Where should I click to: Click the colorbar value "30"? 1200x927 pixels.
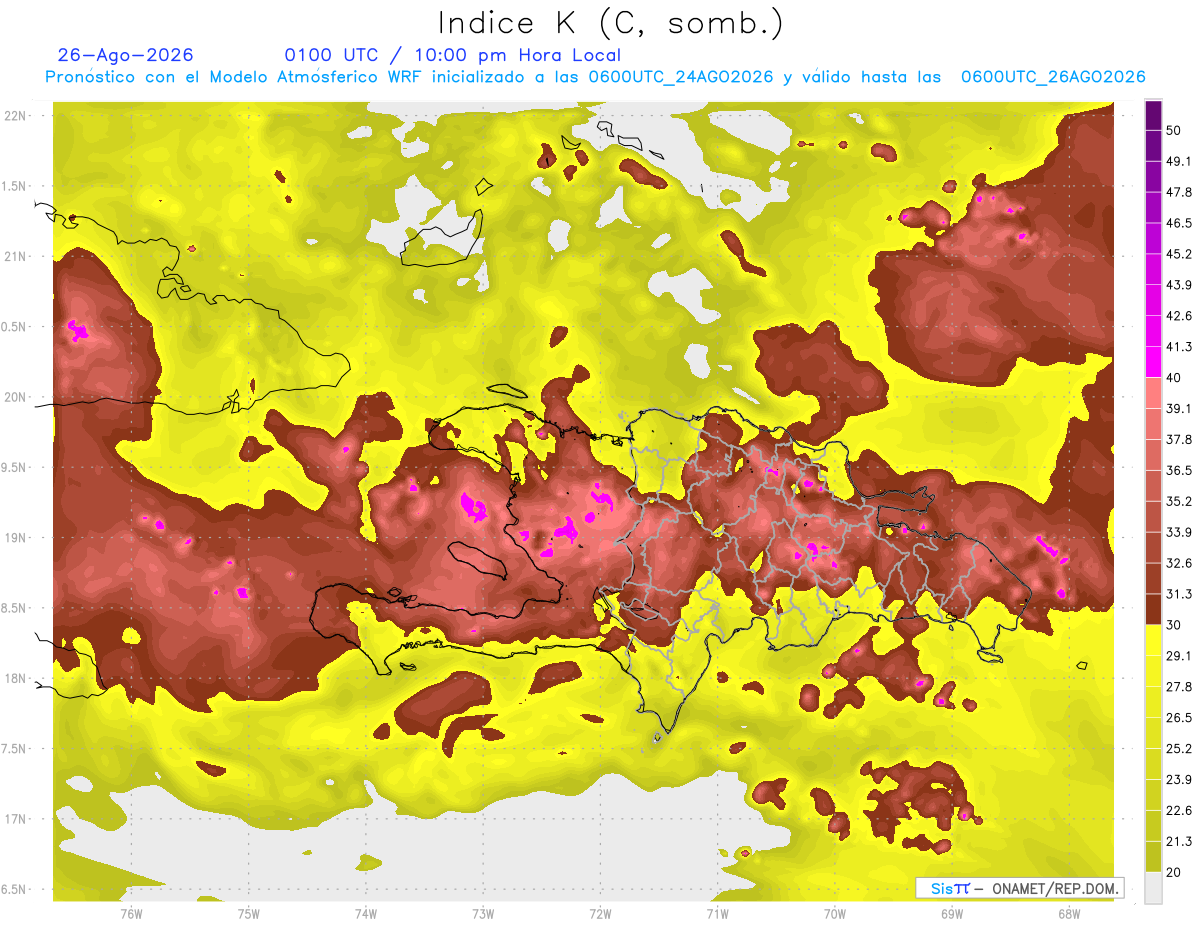(x=1176, y=625)
